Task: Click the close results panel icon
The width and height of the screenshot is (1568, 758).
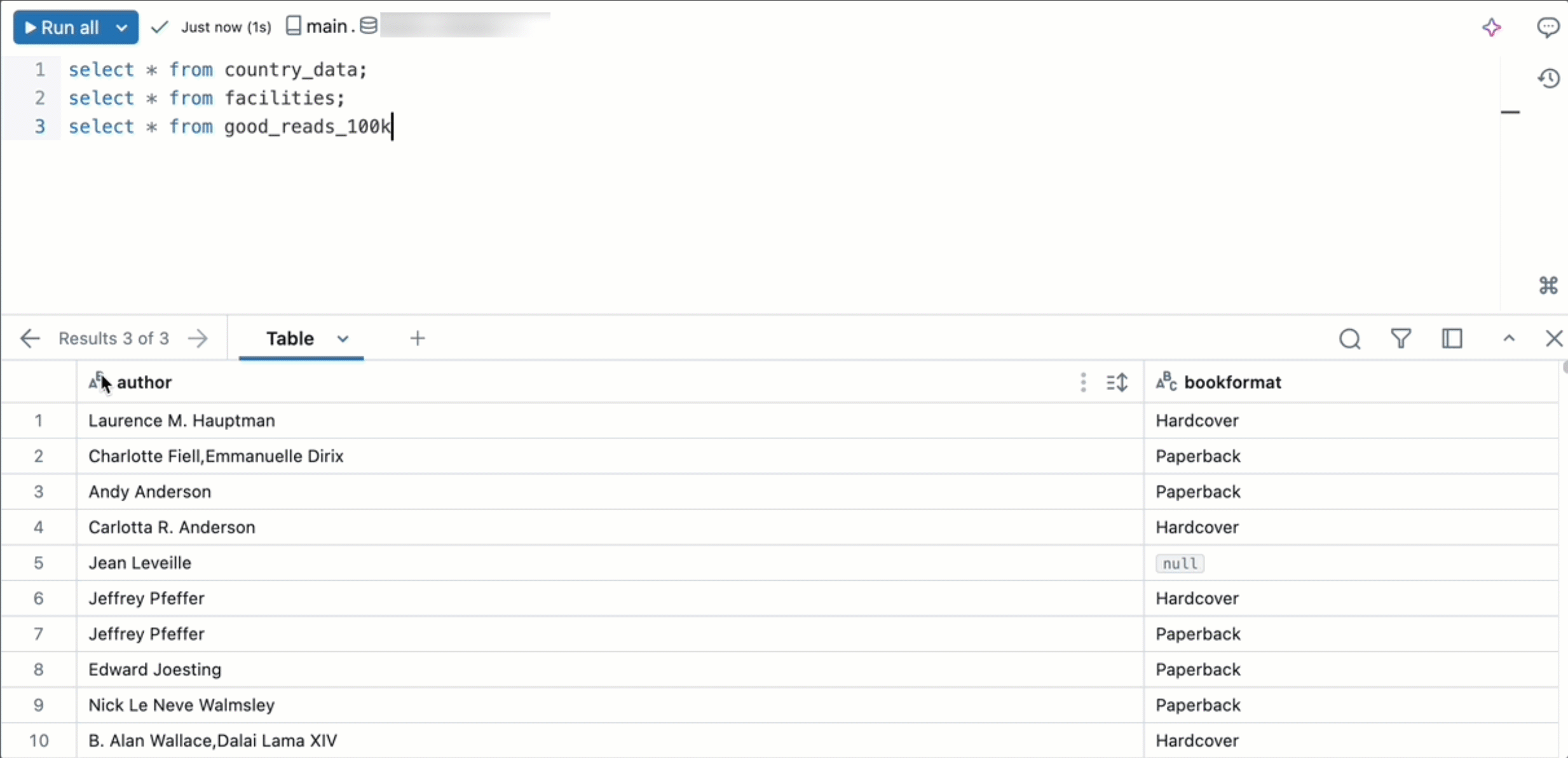Action: point(1554,338)
